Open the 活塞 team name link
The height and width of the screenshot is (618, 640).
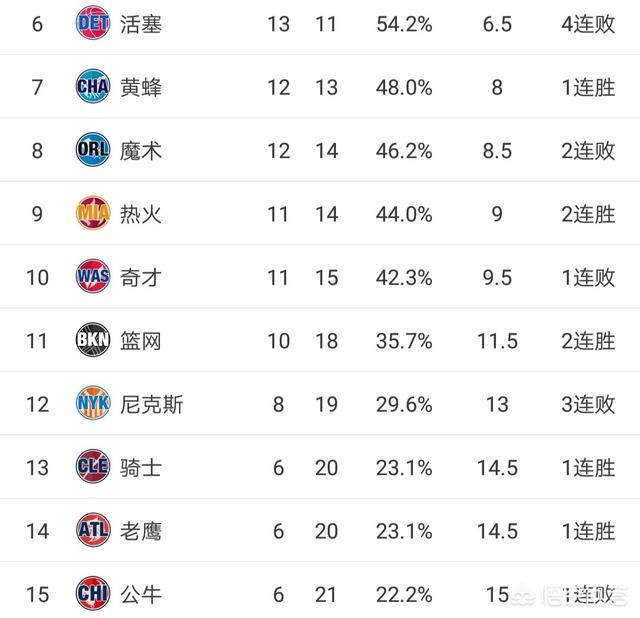coord(141,24)
